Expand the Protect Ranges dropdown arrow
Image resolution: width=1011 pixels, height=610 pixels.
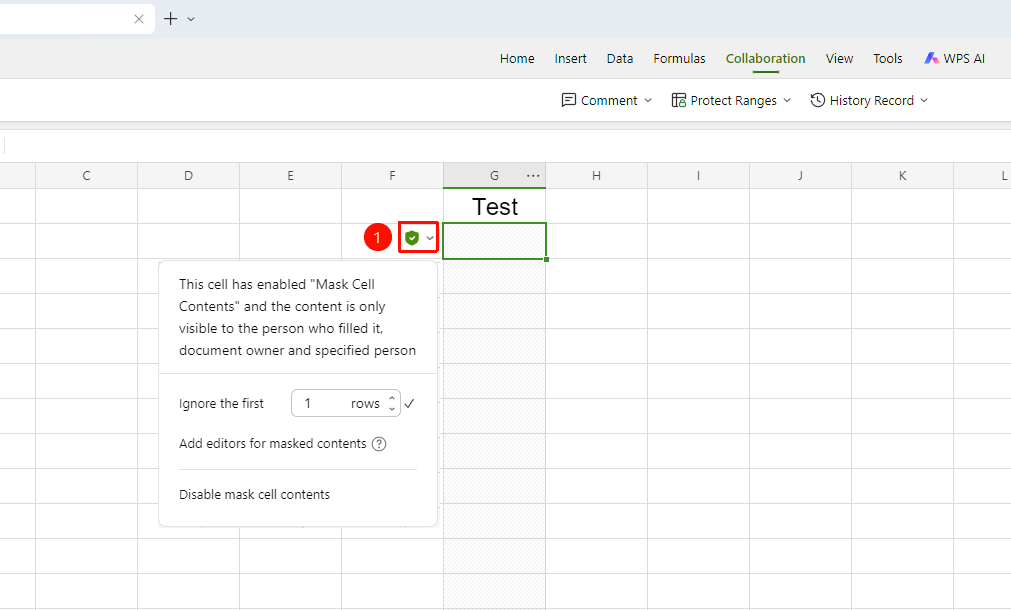pos(787,101)
